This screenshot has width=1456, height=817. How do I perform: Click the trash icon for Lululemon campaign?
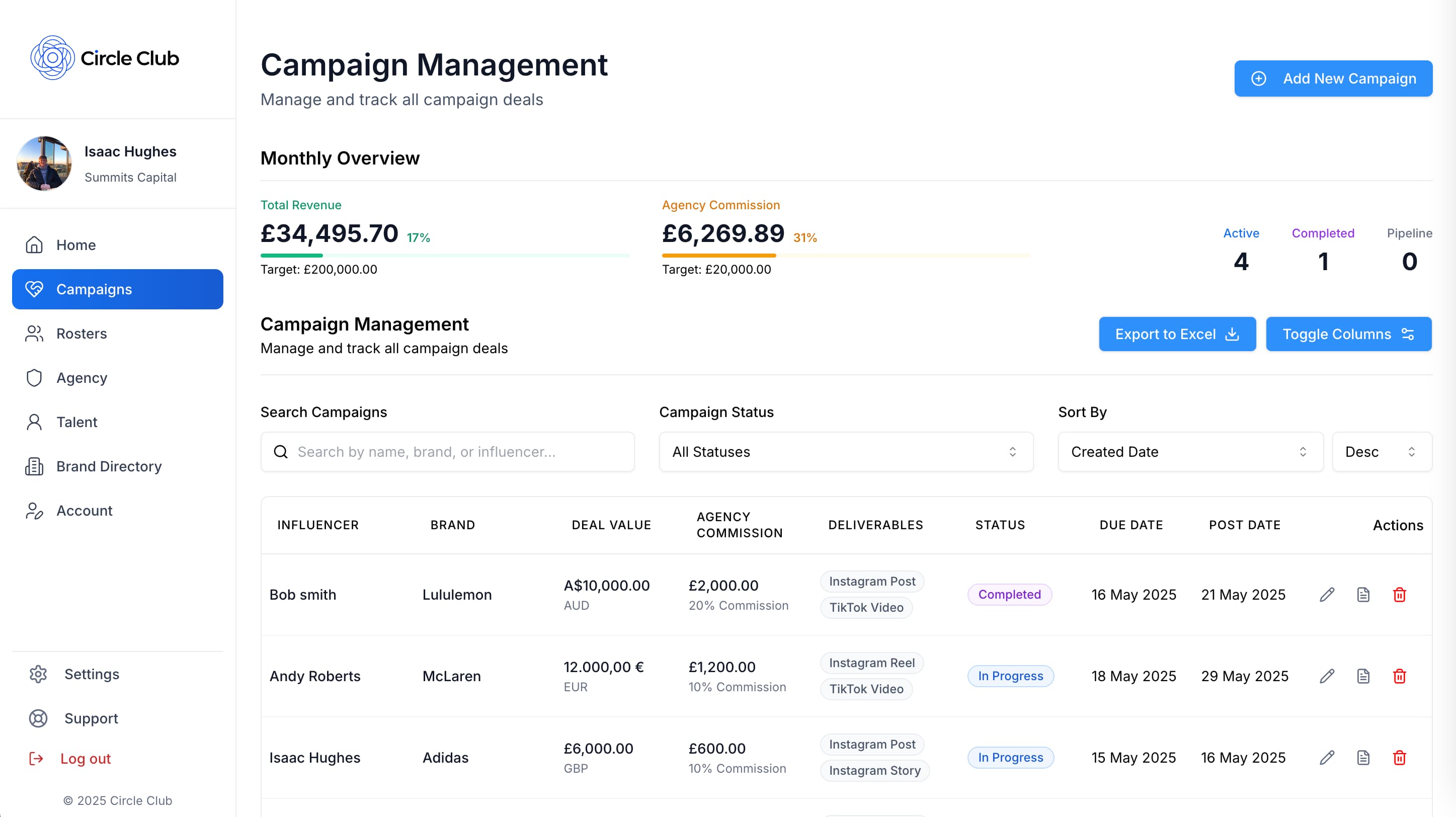[1399, 594]
